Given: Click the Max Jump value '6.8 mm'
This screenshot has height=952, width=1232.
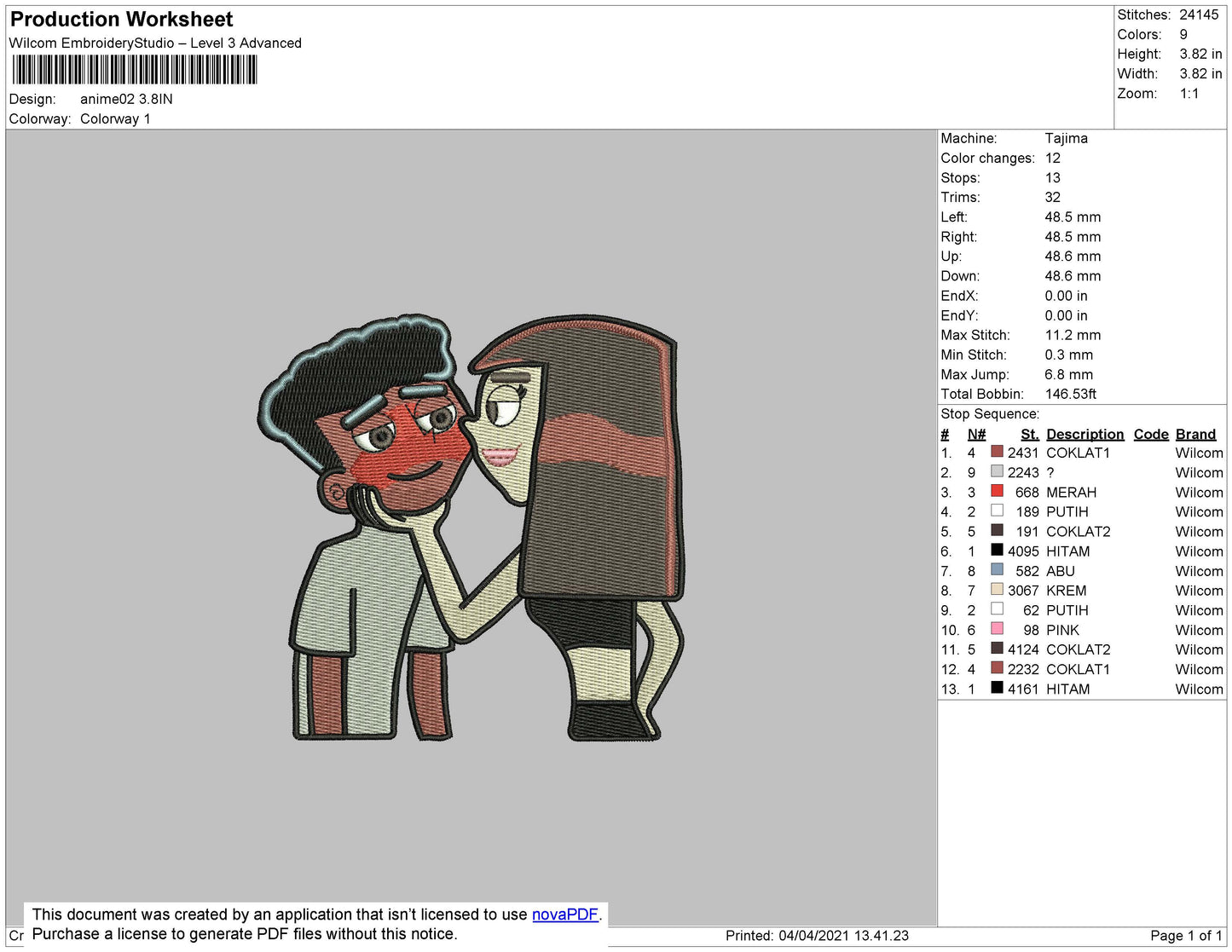Looking at the screenshot, I should tap(1068, 374).
